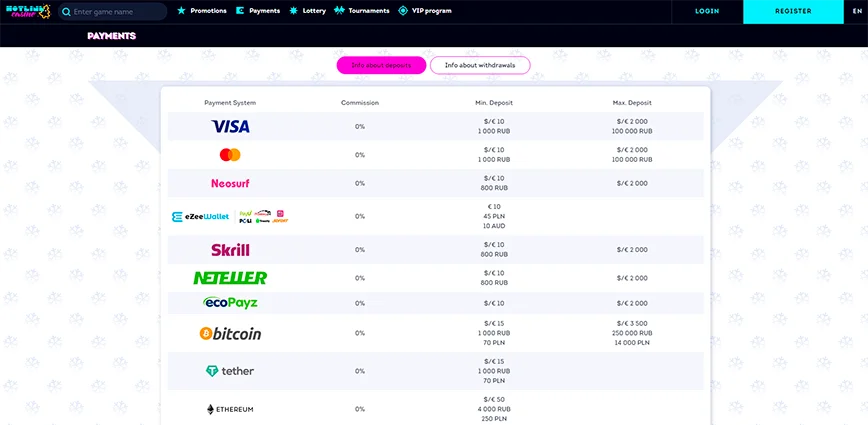The image size is (868, 425).
Task: Focus the Enter game name search field
Action: pyautogui.click(x=112, y=12)
